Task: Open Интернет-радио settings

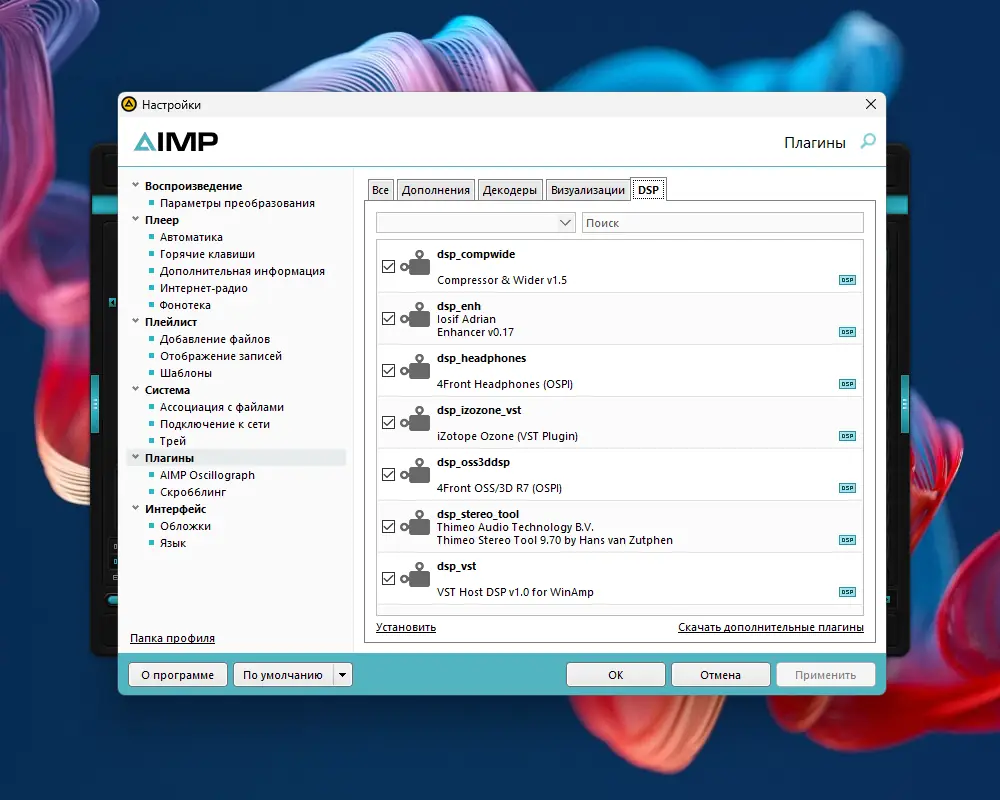Action: pyautogui.click(x=203, y=288)
